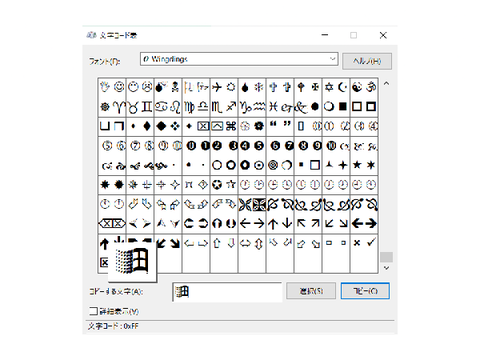Image resolution: width=480 pixels, height=360 pixels.
Task: Click the negative circled ten digit
Action: click(331, 146)
